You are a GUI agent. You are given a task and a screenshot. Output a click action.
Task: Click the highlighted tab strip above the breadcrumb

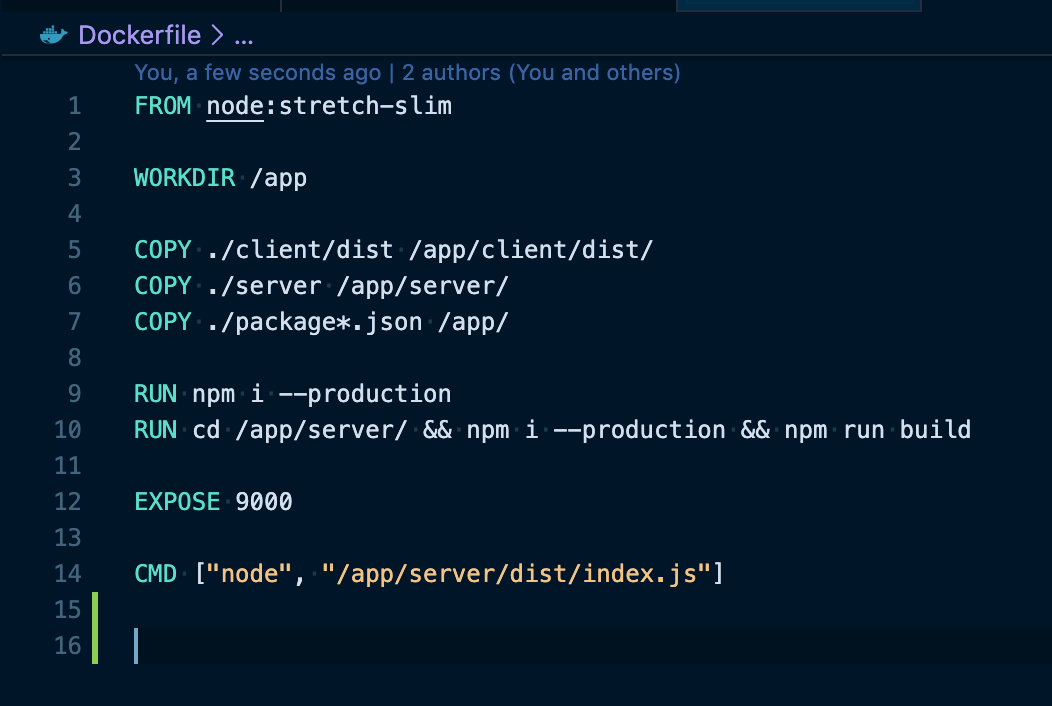(x=800, y=5)
